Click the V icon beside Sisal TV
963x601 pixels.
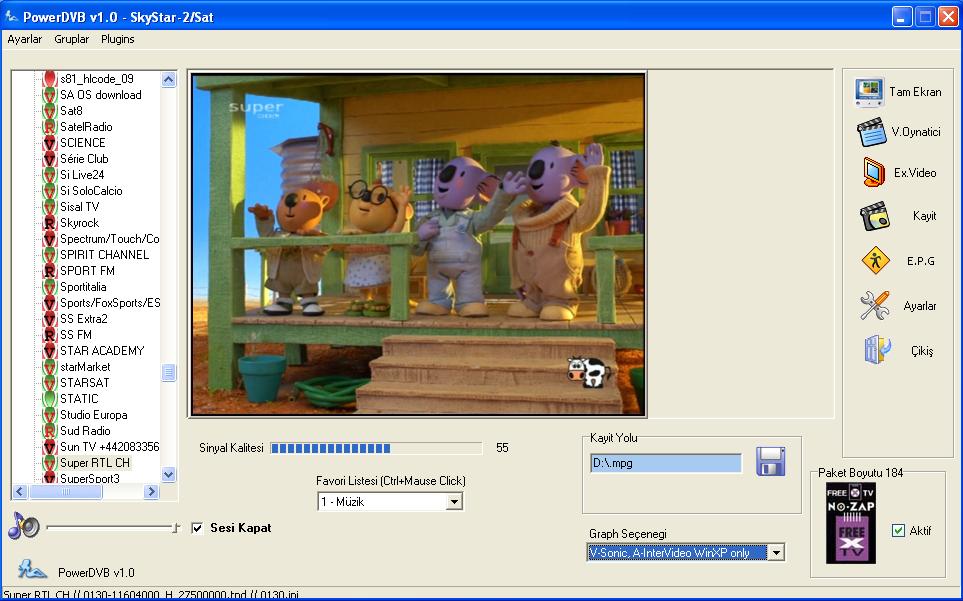tap(49, 207)
